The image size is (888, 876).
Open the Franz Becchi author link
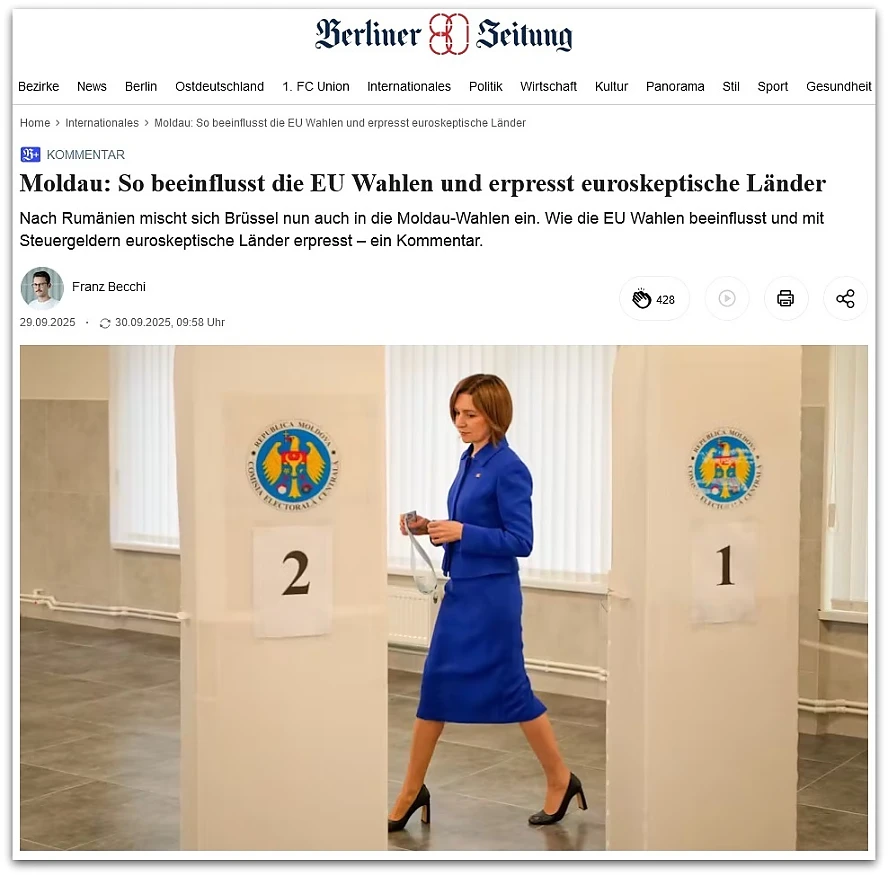click(109, 287)
